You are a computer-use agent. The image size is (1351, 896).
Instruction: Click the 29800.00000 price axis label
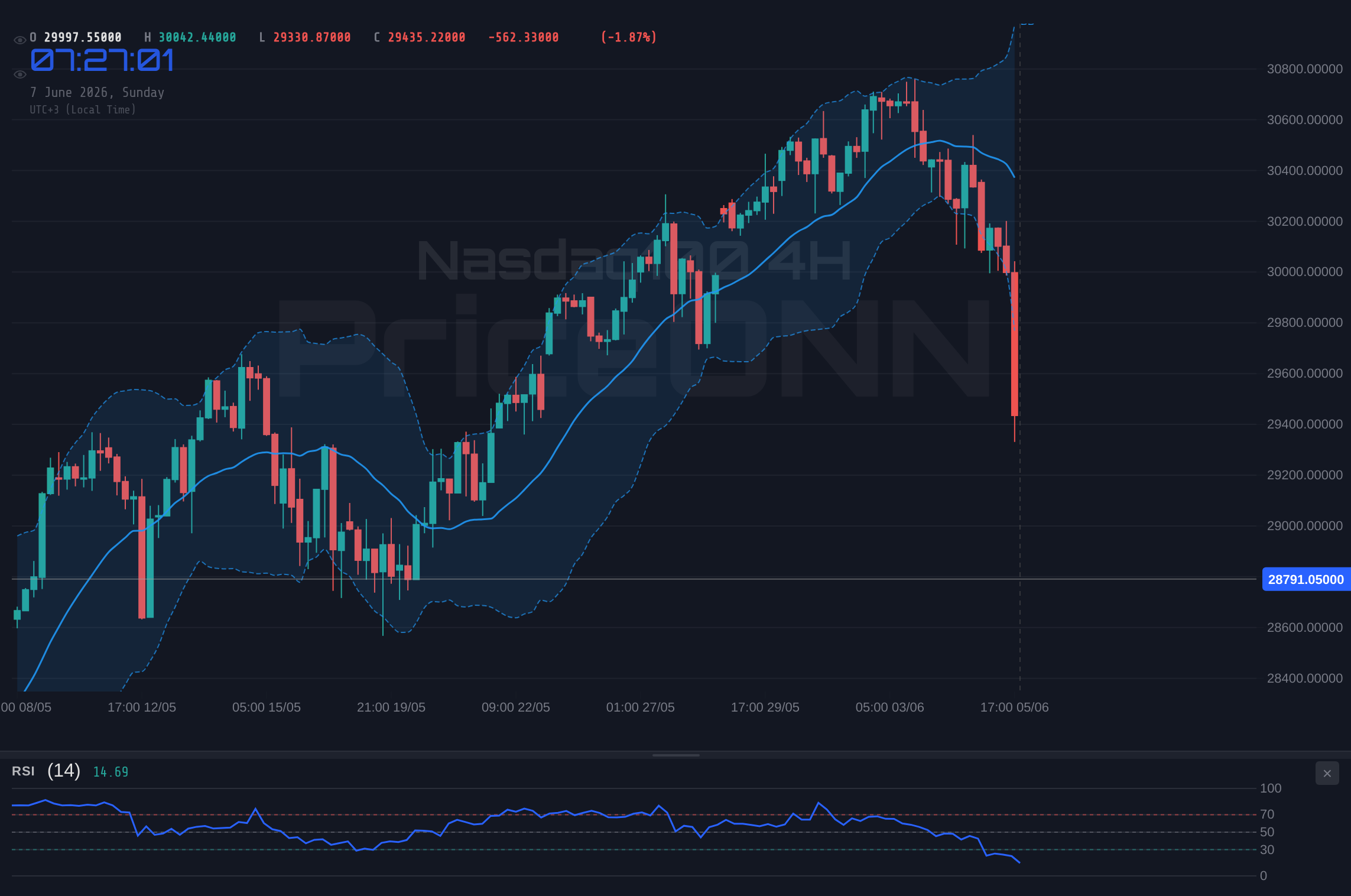click(1305, 323)
